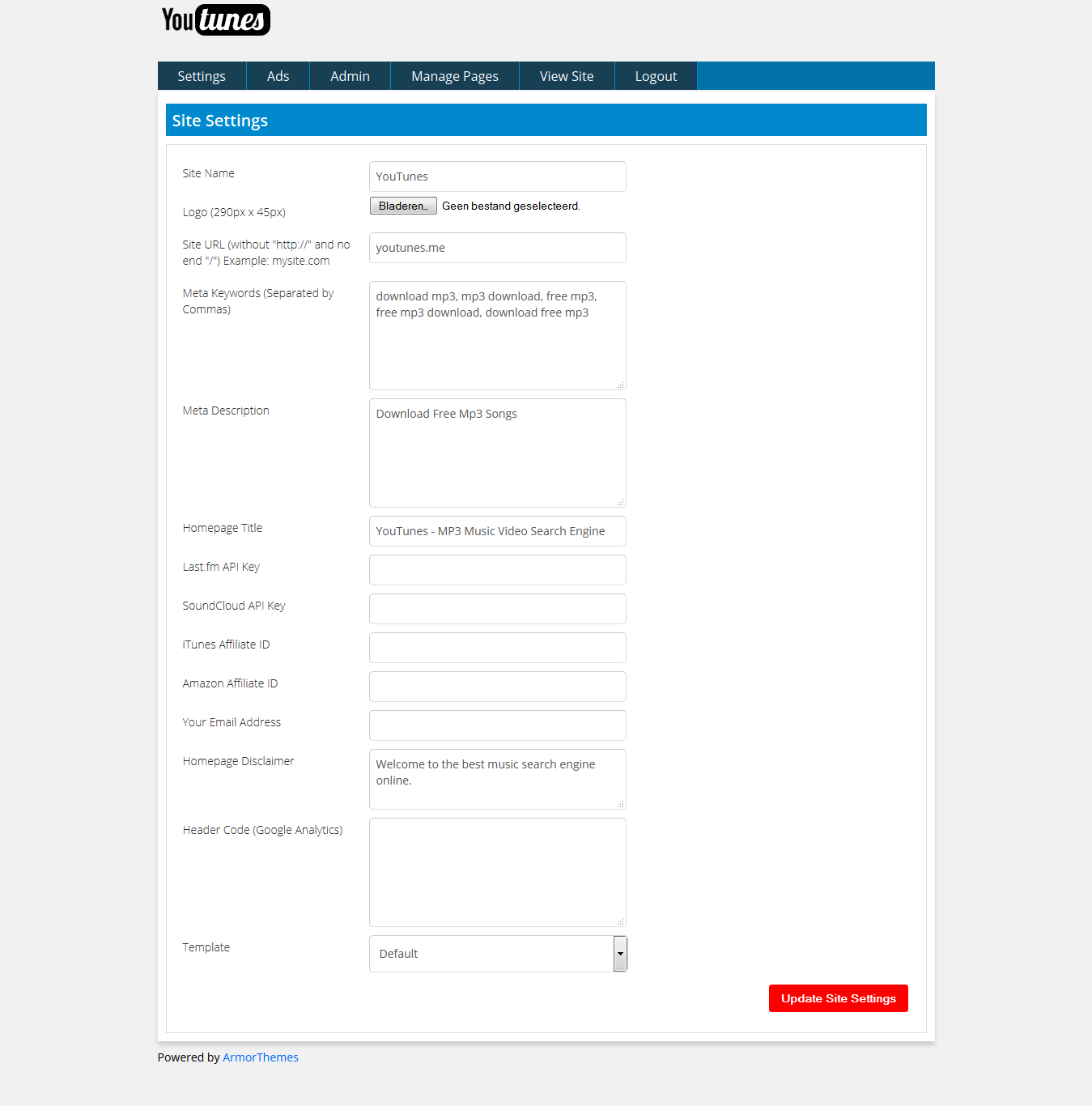Click the iTunes Affiliate ID field

pos(498,648)
